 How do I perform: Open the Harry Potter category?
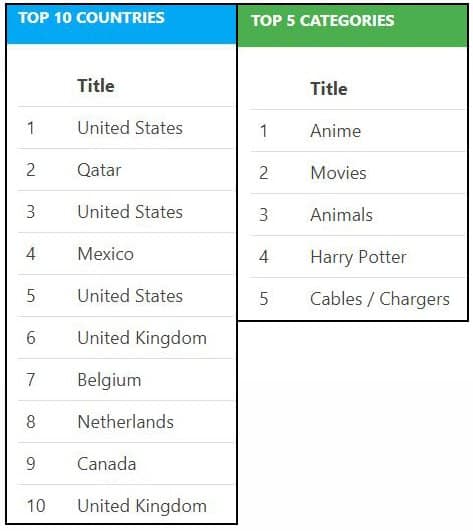(358, 257)
